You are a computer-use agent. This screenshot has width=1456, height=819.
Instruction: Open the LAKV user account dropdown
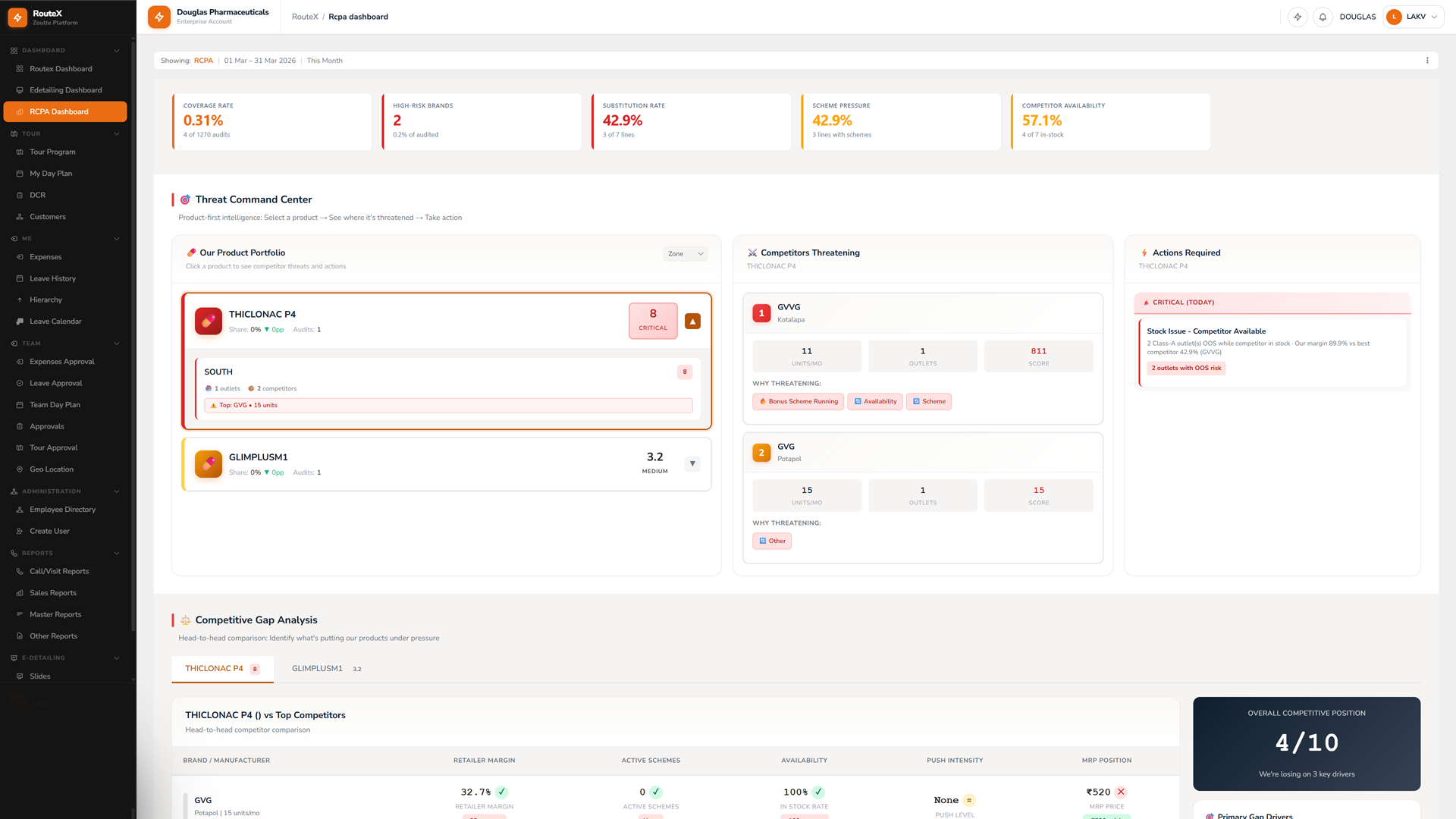pos(1414,17)
